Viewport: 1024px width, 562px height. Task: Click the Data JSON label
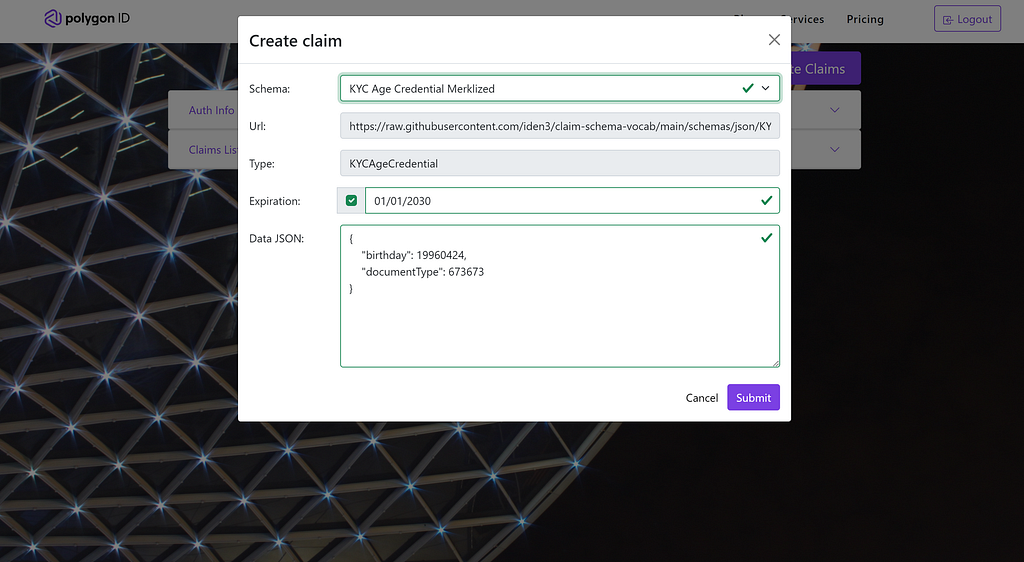click(x=276, y=238)
